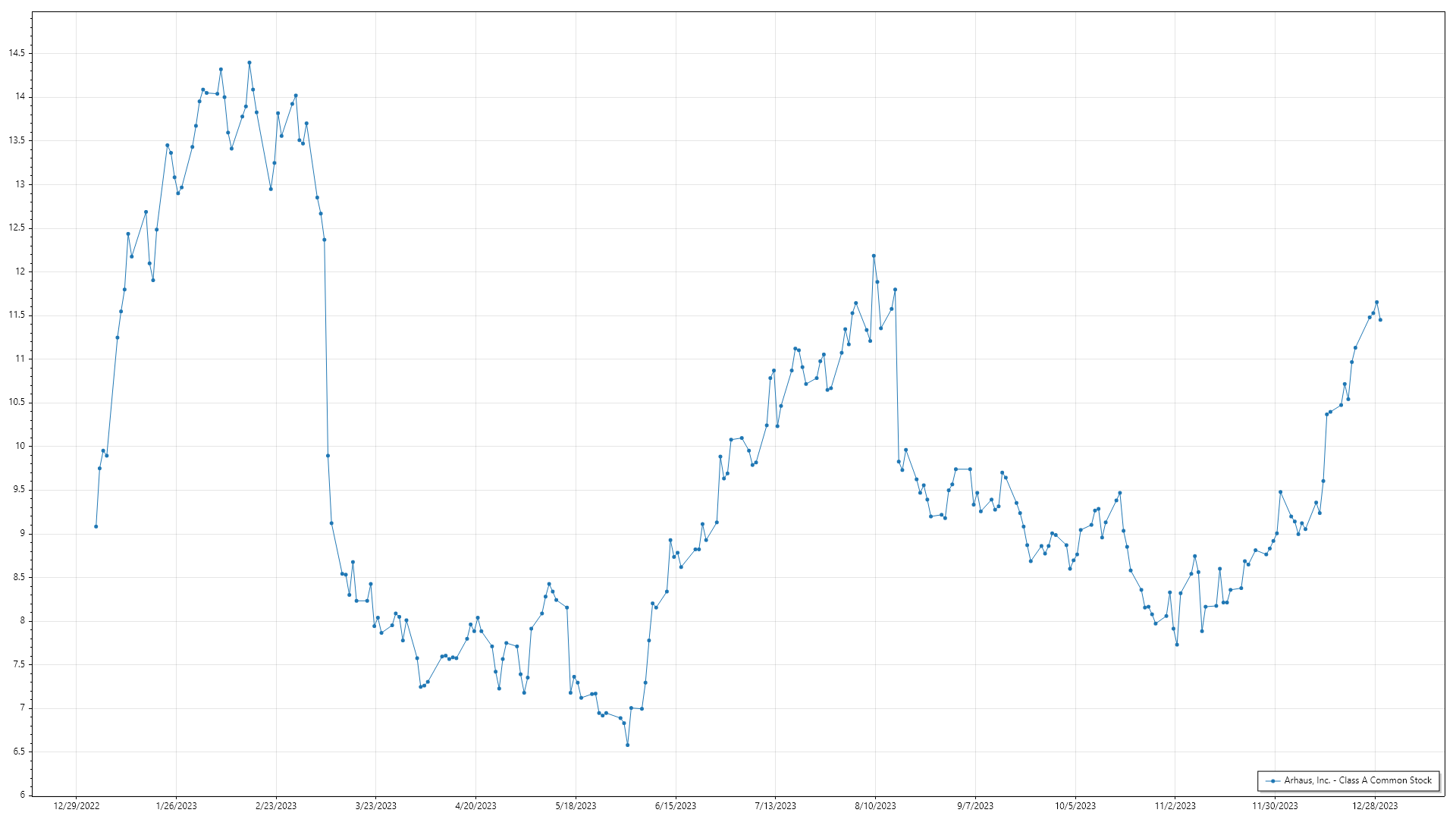
Task: Click the August peak point above 12
Action: pos(874,256)
